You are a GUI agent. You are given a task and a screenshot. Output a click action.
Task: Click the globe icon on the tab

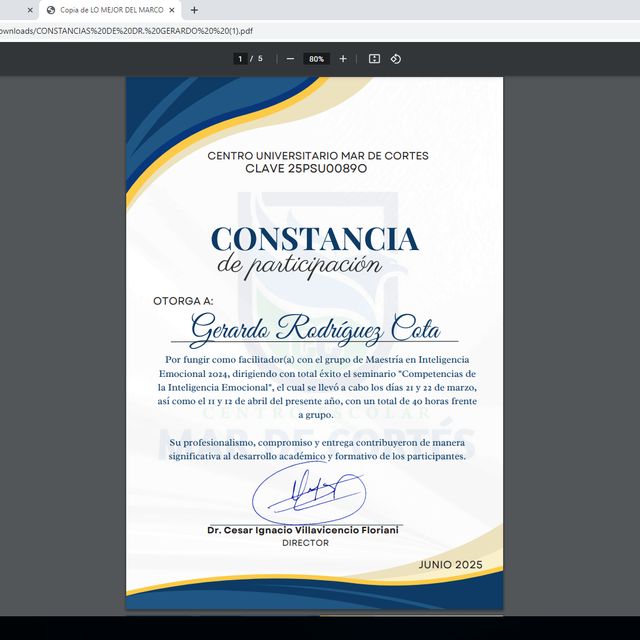51,10
